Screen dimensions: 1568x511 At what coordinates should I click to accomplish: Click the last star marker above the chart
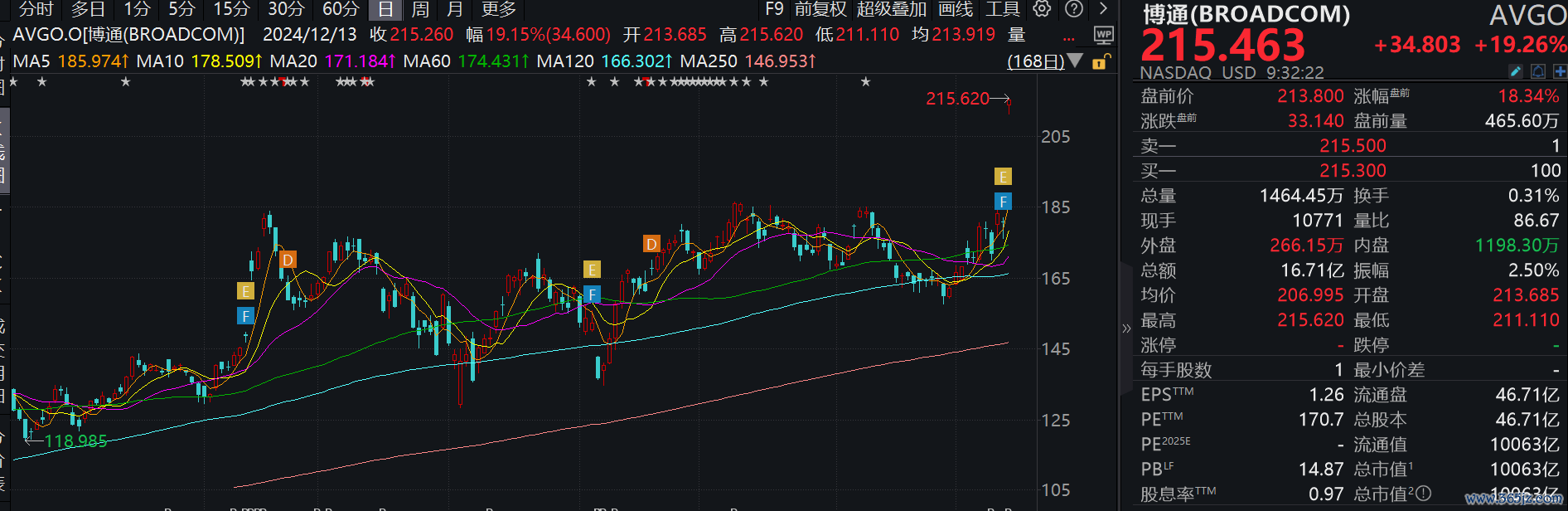[865, 81]
